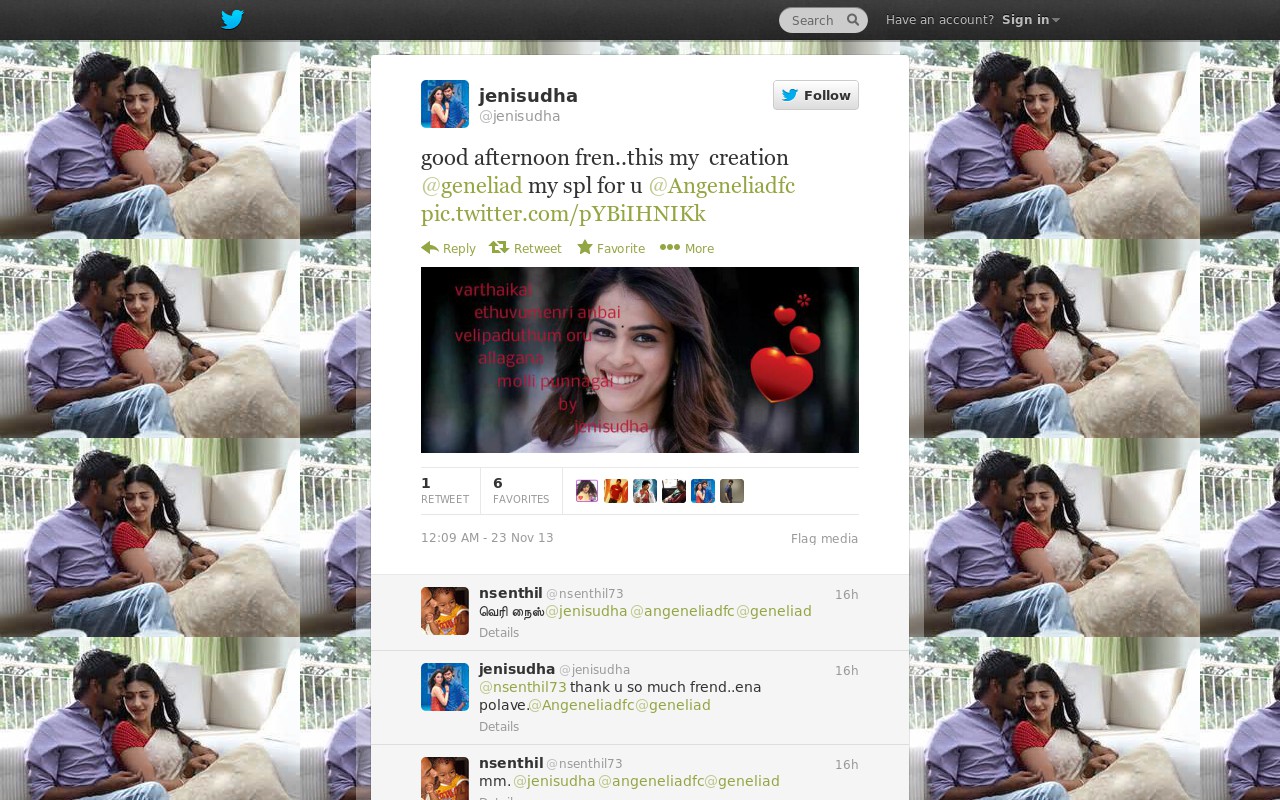The image size is (1280, 800).
Task: Click the Flag media link
Action: click(825, 539)
